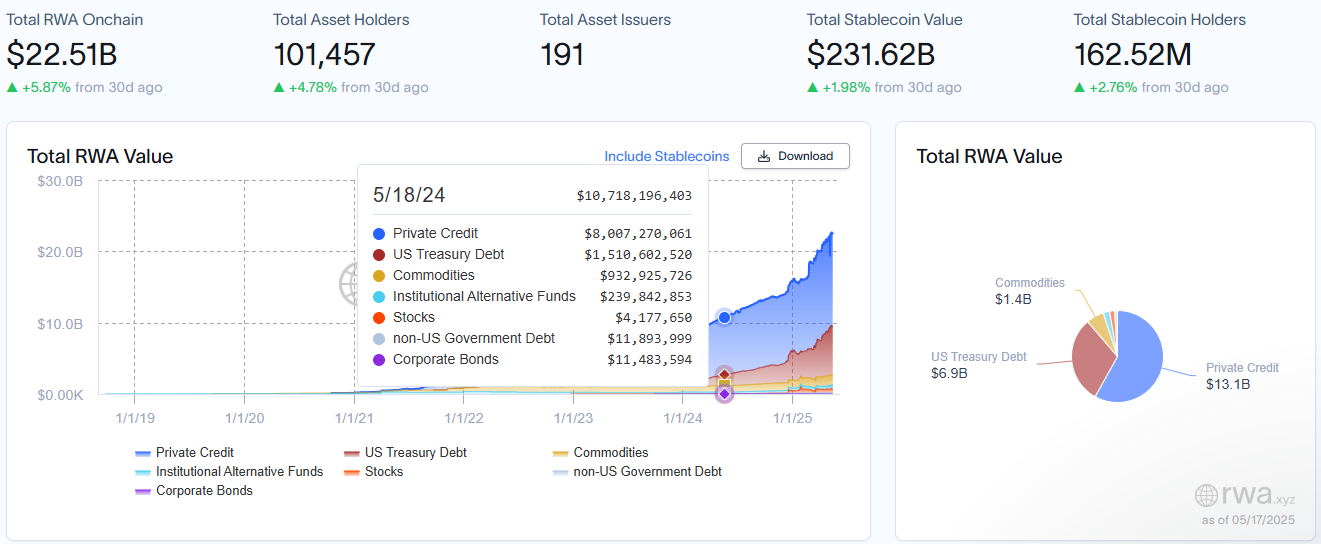Toggle US Treasury Debt legend series

point(405,452)
